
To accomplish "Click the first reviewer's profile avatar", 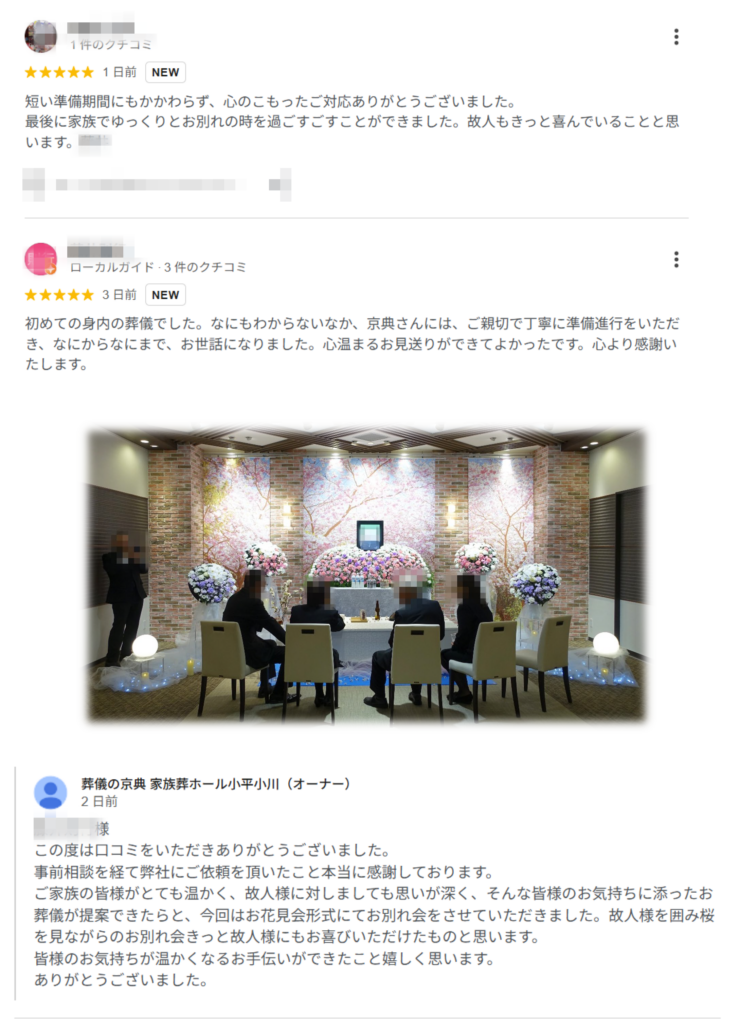I will click(40, 36).
